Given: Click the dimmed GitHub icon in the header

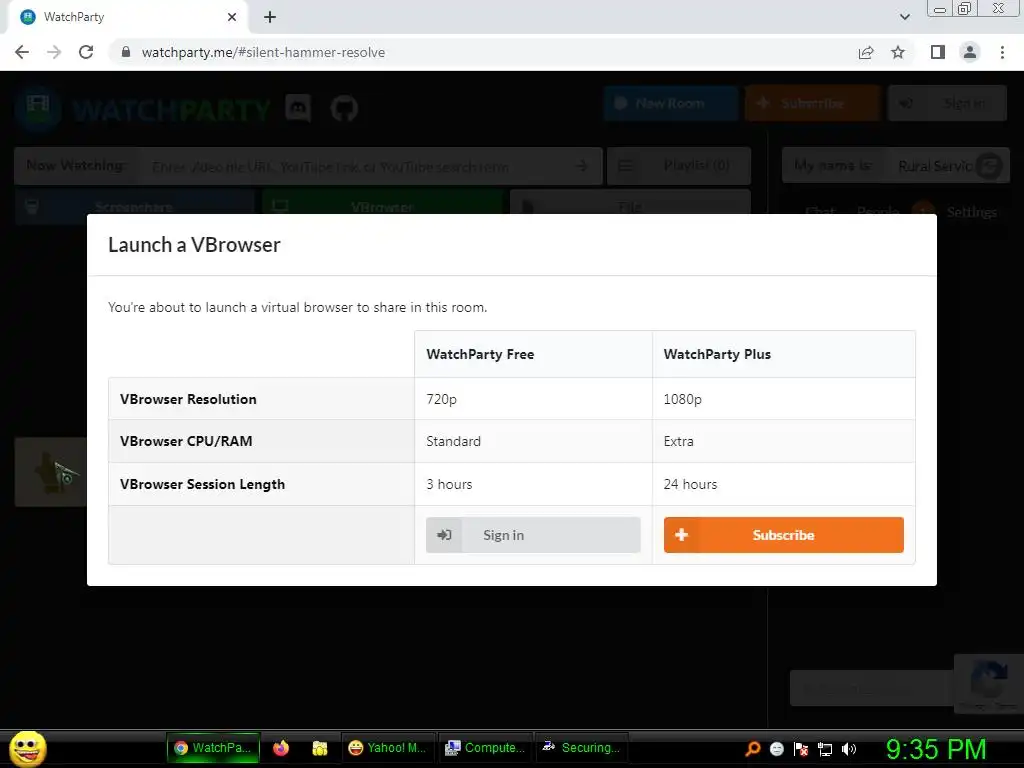Looking at the screenshot, I should coord(344,108).
